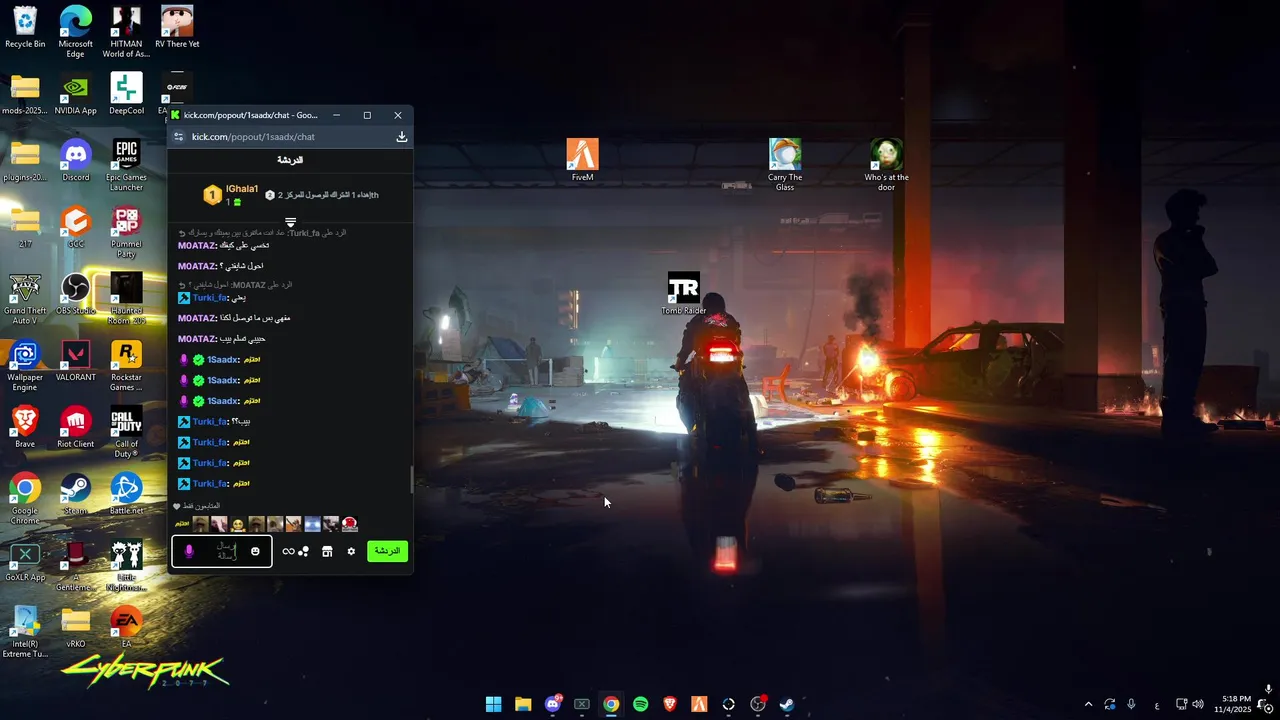Open the Windows Start menu
Screen dimensions: 1280x720
[x=493, y=704]
